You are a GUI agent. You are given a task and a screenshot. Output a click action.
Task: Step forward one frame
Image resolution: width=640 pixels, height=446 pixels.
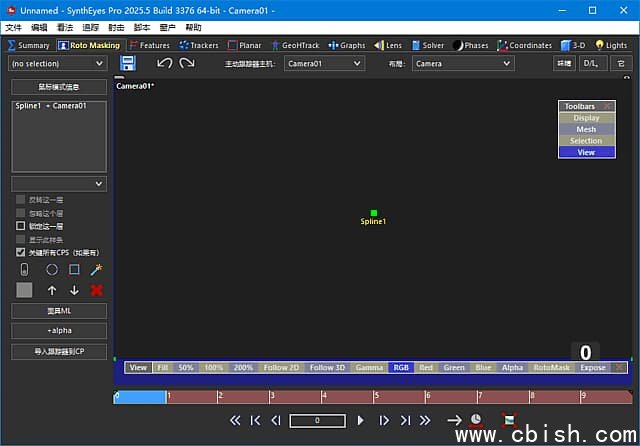pyautogui.click(x=384, y=421)
